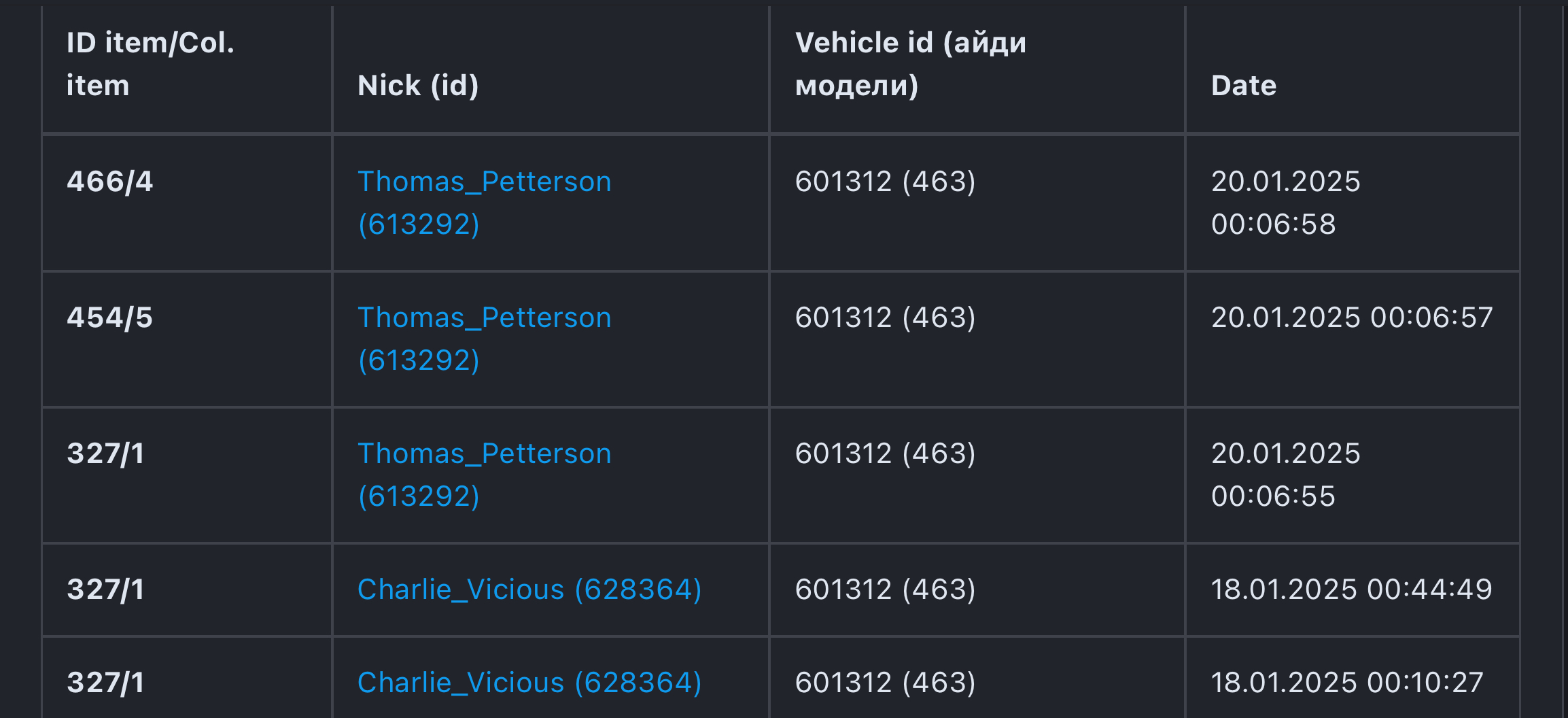Click the "Nick (id)" column header
This screenshot has height=718, width=1568.
418,86
